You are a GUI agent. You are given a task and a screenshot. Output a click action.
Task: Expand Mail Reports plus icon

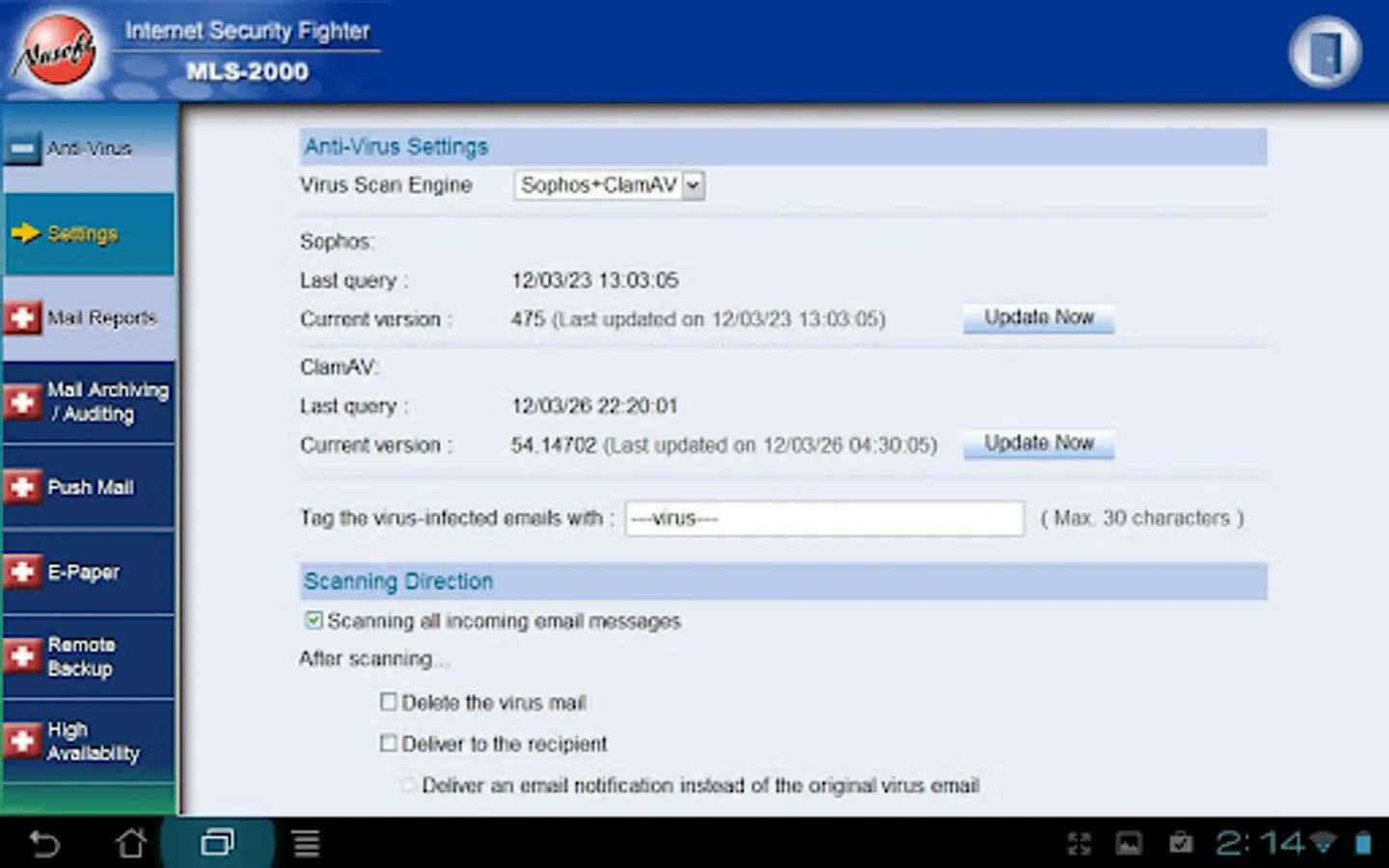[22, 317]
